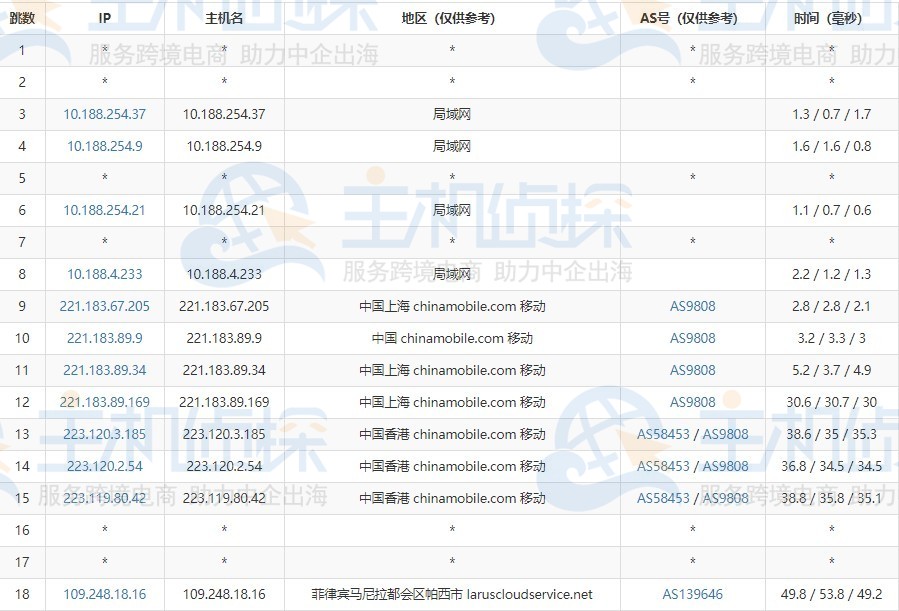The width and height of the screenshot is (899, 611).
Task: Open IP link 221.183.89.169
Action: (x=104, y=402)
